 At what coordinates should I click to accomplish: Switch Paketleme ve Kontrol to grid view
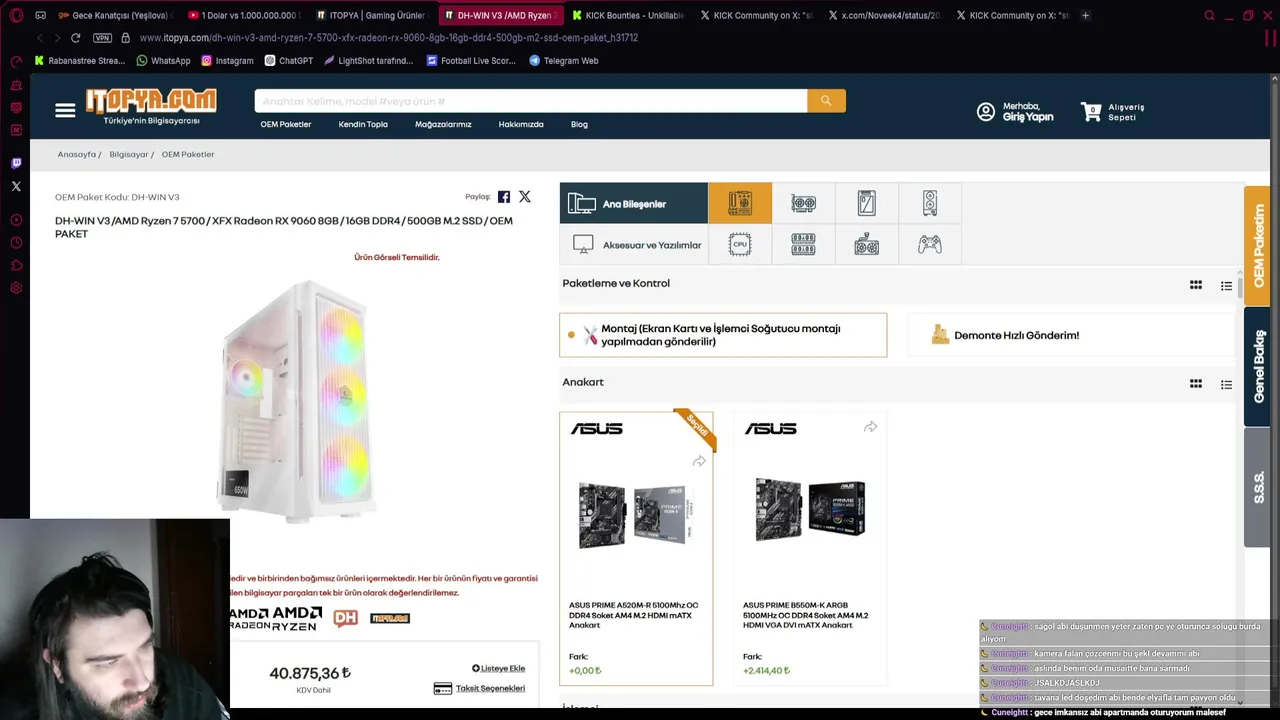1196,285
